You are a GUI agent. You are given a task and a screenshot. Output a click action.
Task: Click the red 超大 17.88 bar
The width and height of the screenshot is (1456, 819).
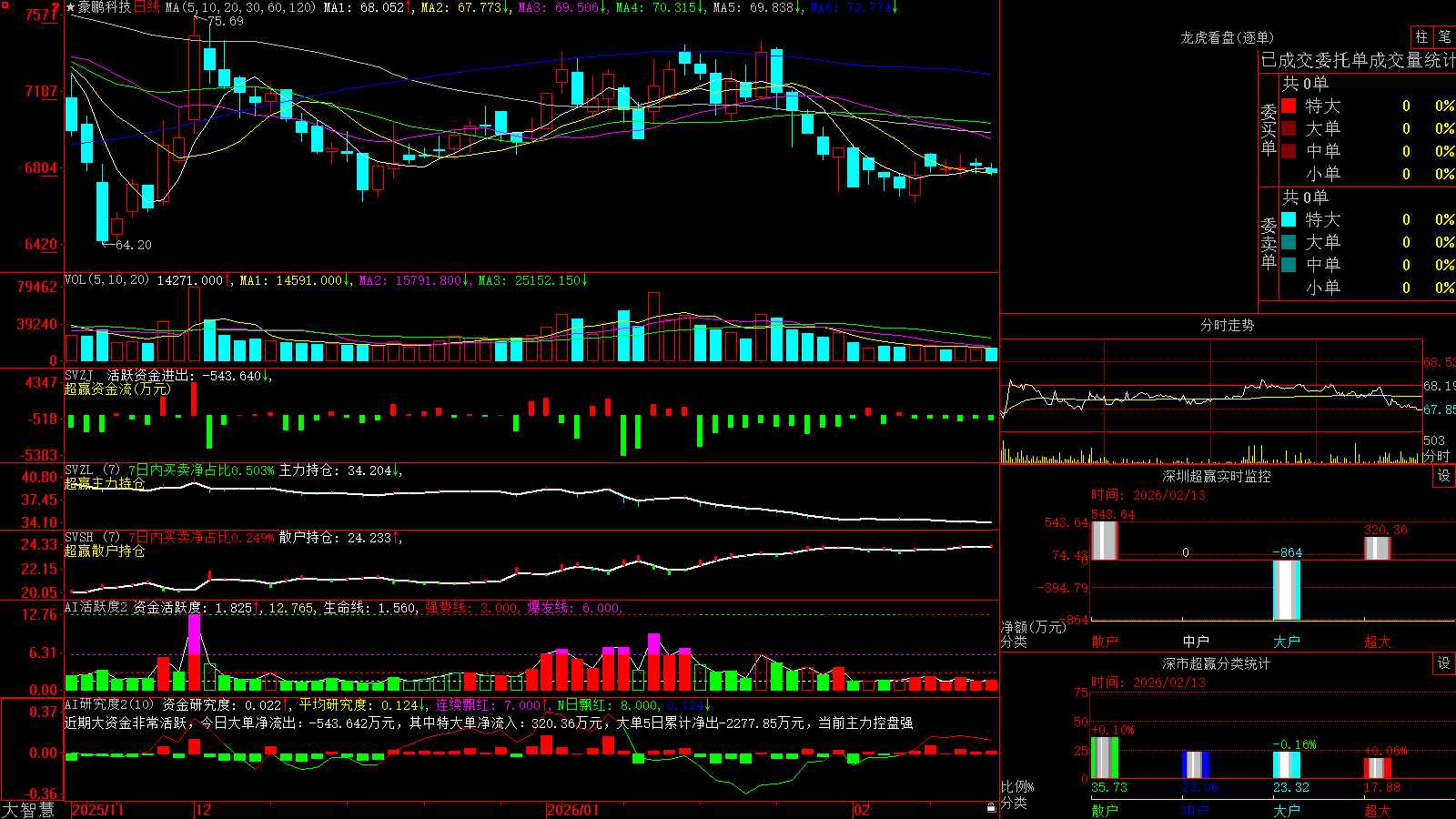tap(1378, 768)
